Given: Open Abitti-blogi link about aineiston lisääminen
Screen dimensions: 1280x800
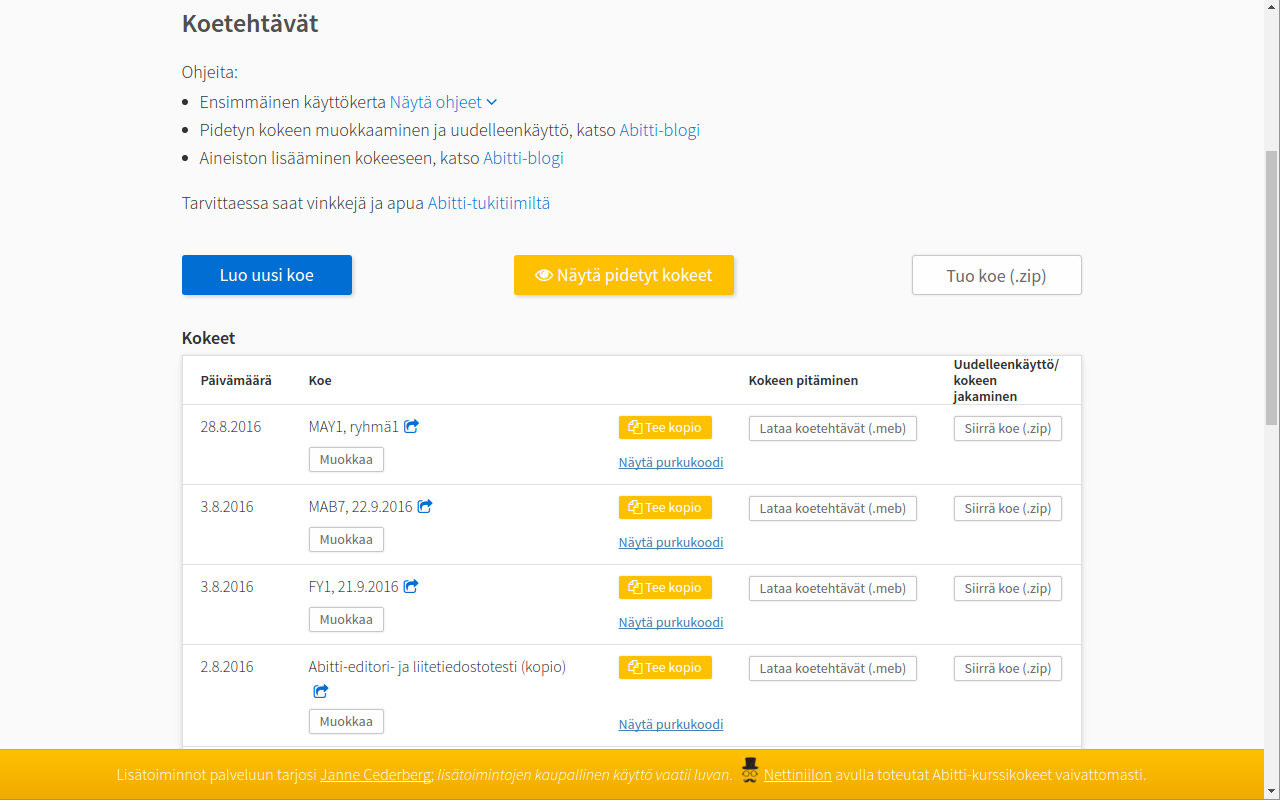Looking at the screenshot, I should click(524, 158).
